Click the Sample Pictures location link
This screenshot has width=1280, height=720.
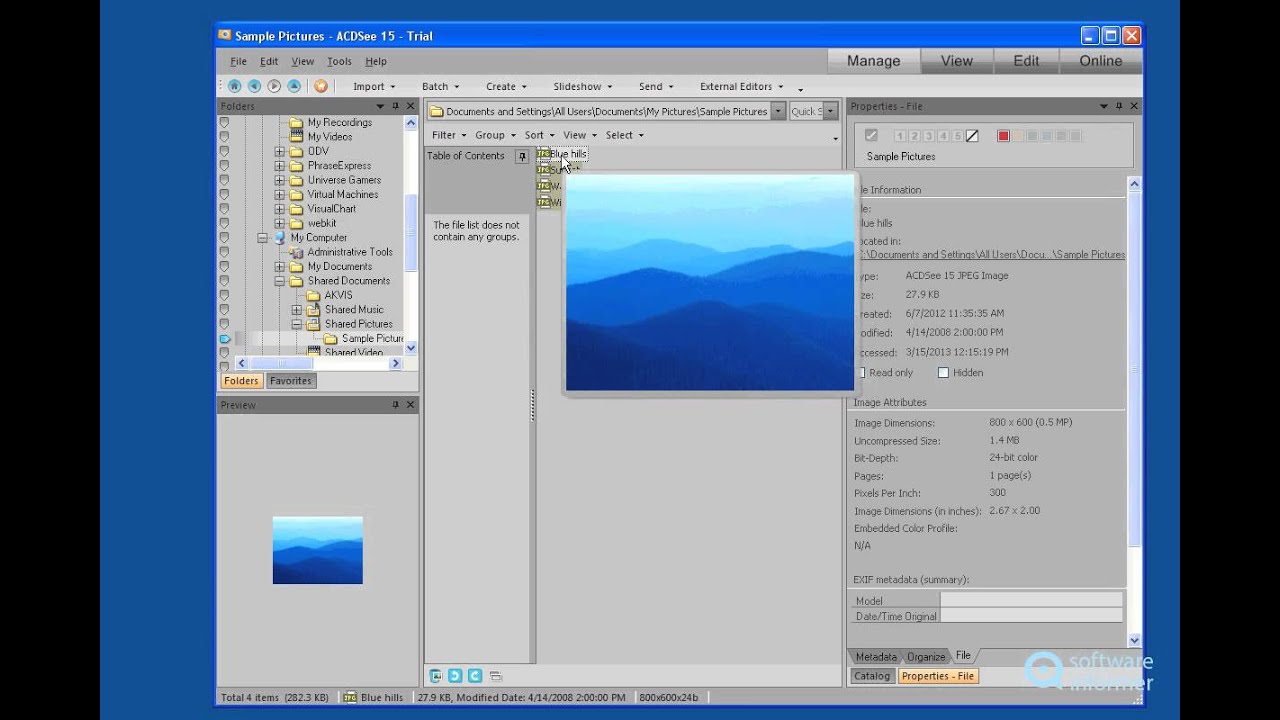(x=991, y=255)
